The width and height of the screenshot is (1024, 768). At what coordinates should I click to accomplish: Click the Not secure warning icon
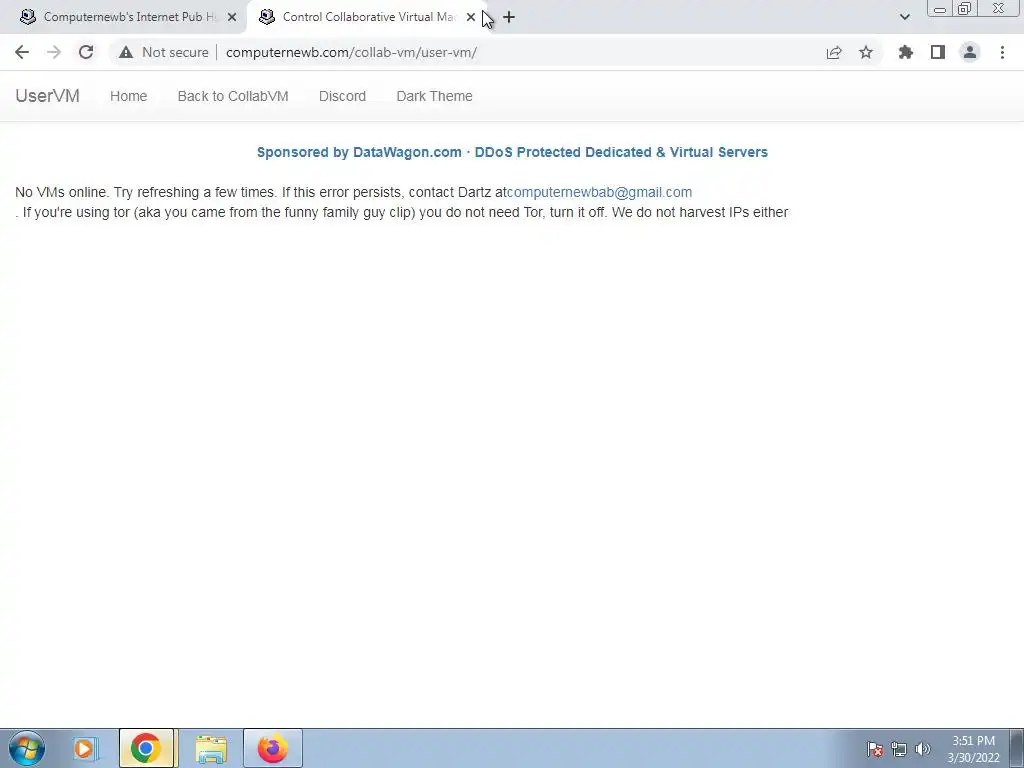126,52
